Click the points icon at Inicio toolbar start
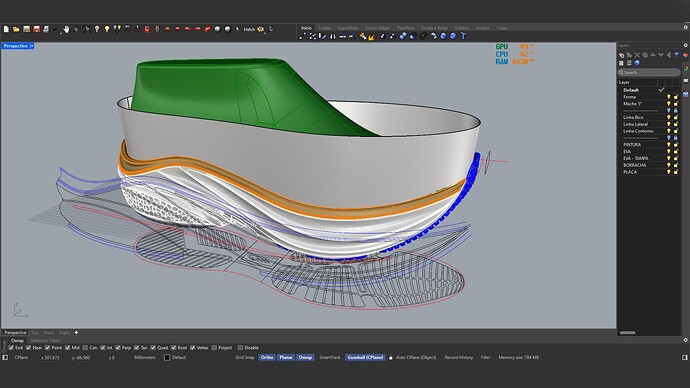 [x=302, y=36]
